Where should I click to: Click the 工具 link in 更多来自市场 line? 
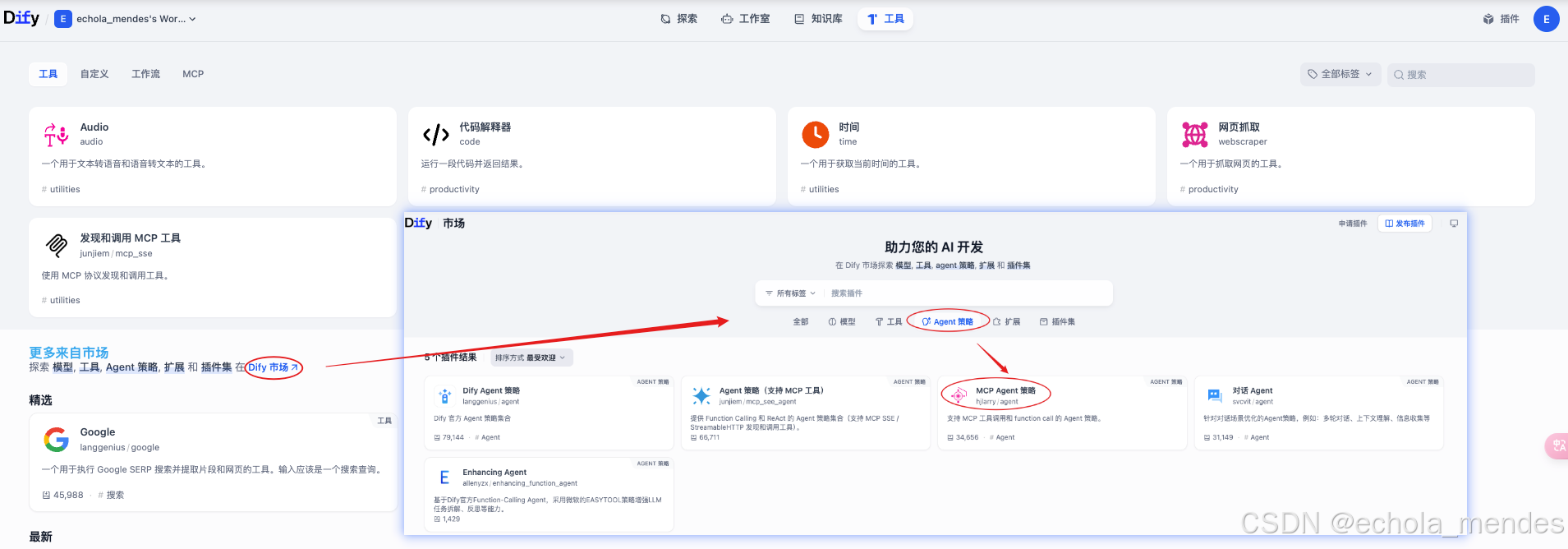[90, 367]
